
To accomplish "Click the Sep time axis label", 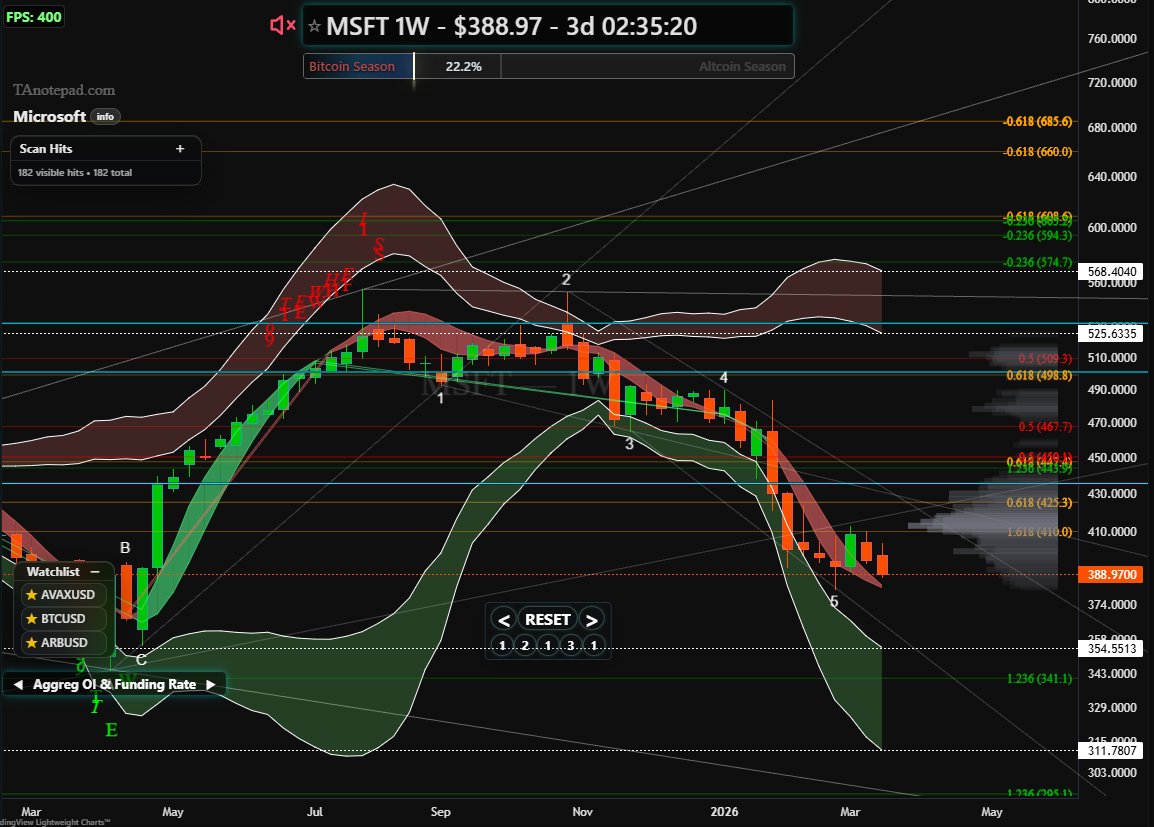I will (x=440, y=812).
